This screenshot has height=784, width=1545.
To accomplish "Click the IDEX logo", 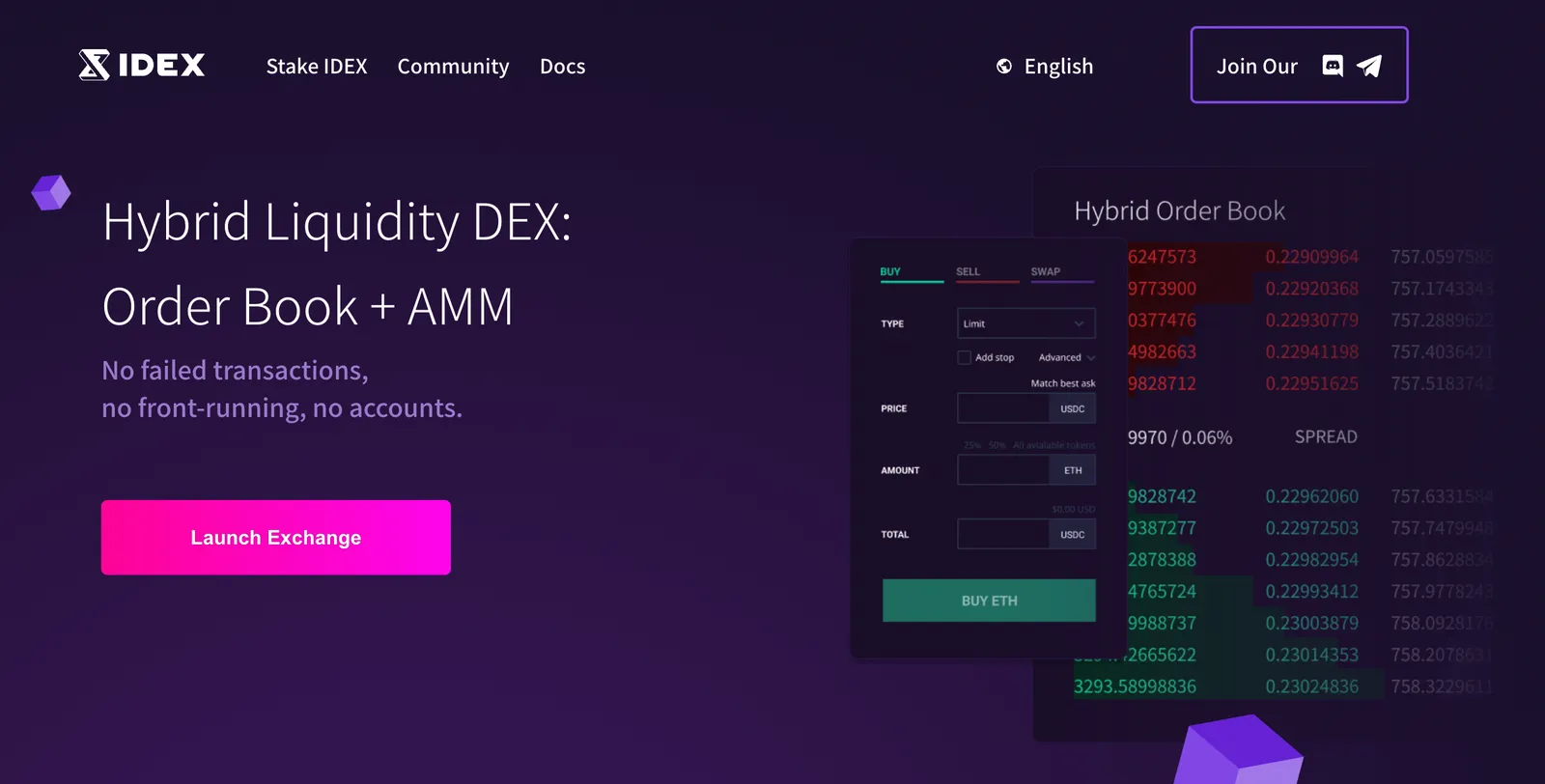I will (x=142, y=65).
